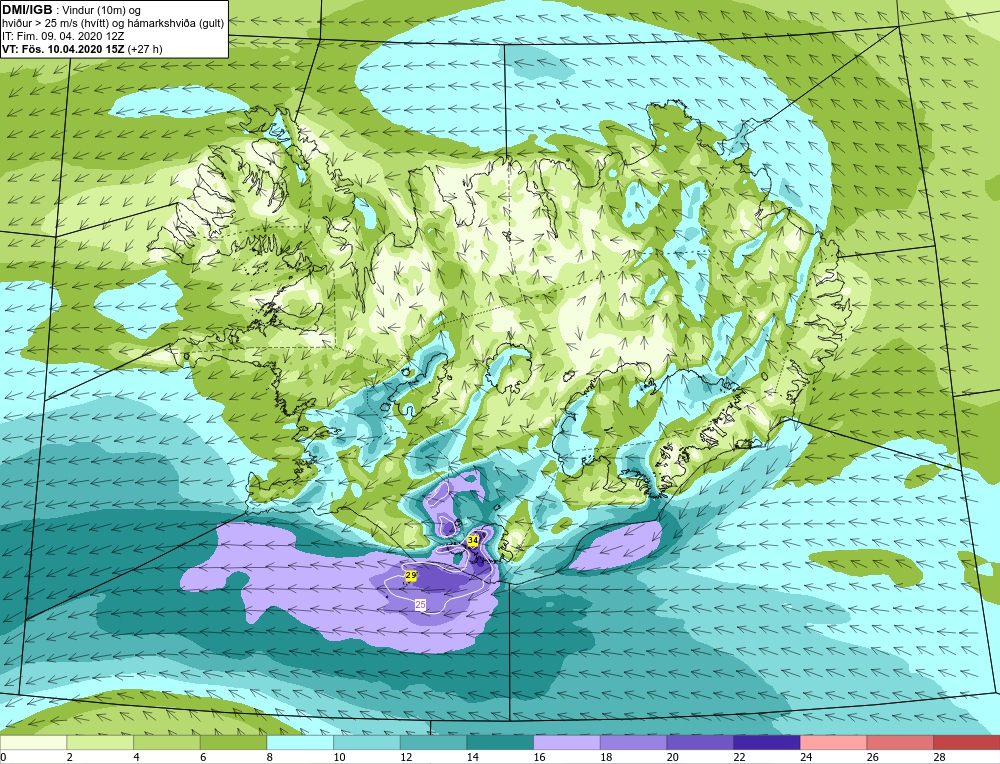
Task: Click the yellow 34 gust marker
Action: pyautogui.click(x=473, y=541)
